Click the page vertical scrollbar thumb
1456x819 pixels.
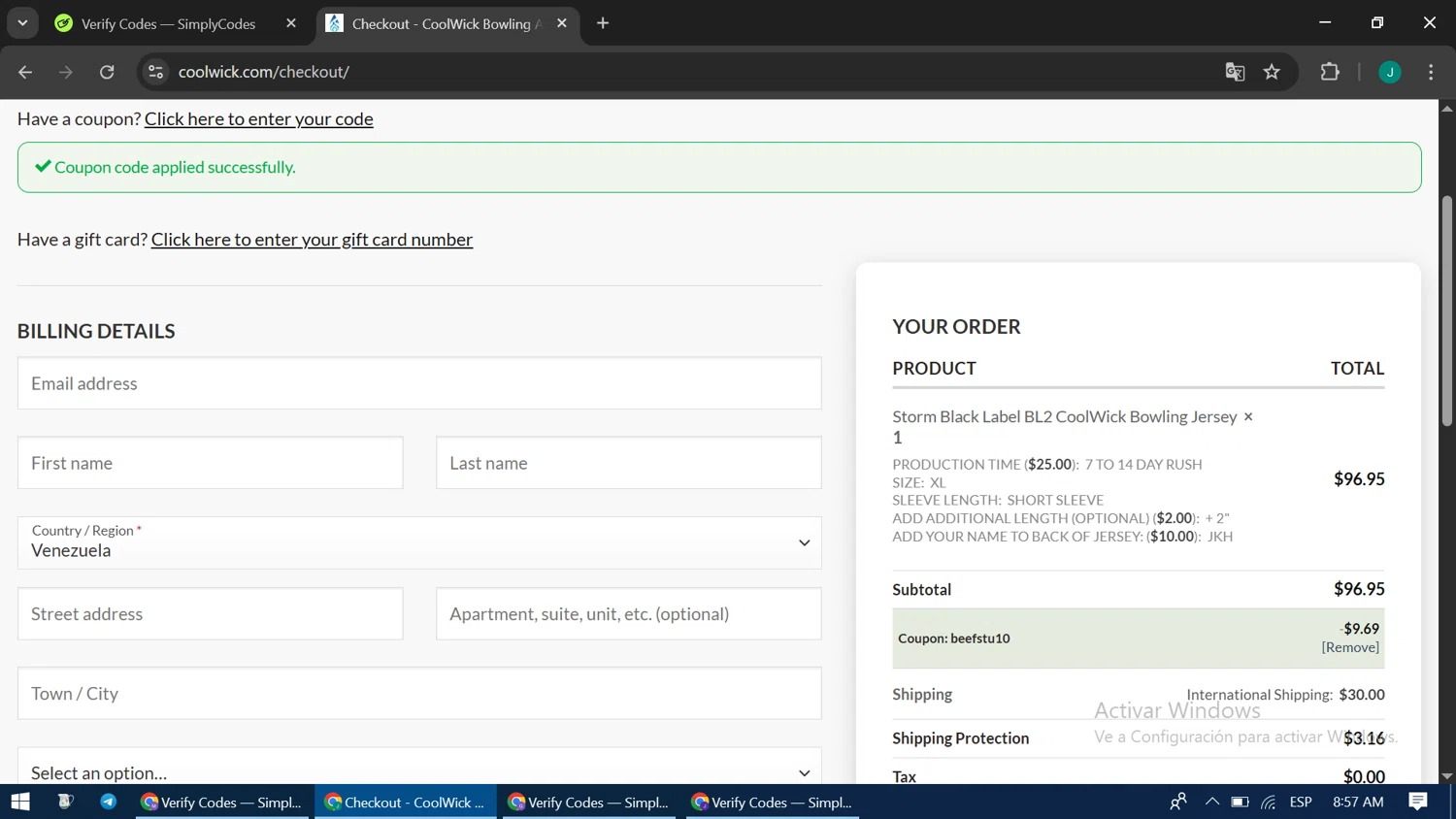(x=1446, y=311)
